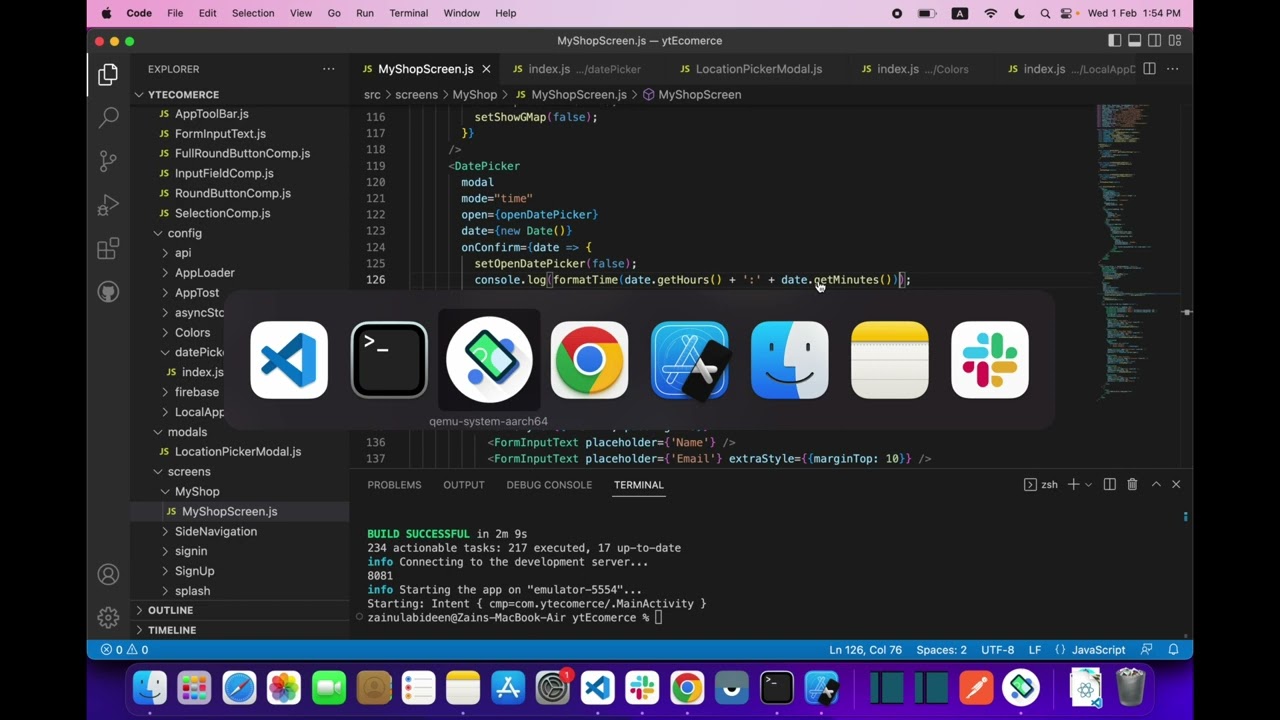Open the Terminal menu in menu bar
Viewport: 1280px width, 720px height.
408,13
